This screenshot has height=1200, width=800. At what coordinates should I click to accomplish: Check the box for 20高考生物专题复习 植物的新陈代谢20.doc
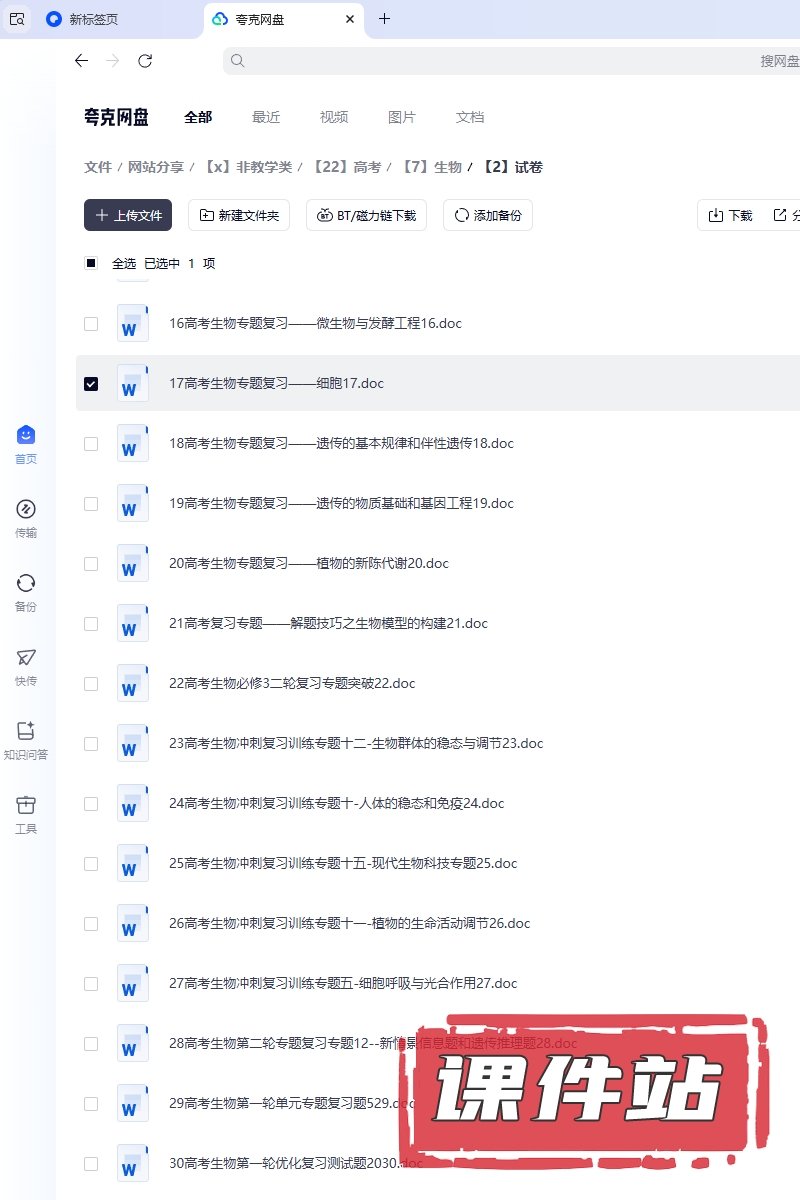(91, 564)
